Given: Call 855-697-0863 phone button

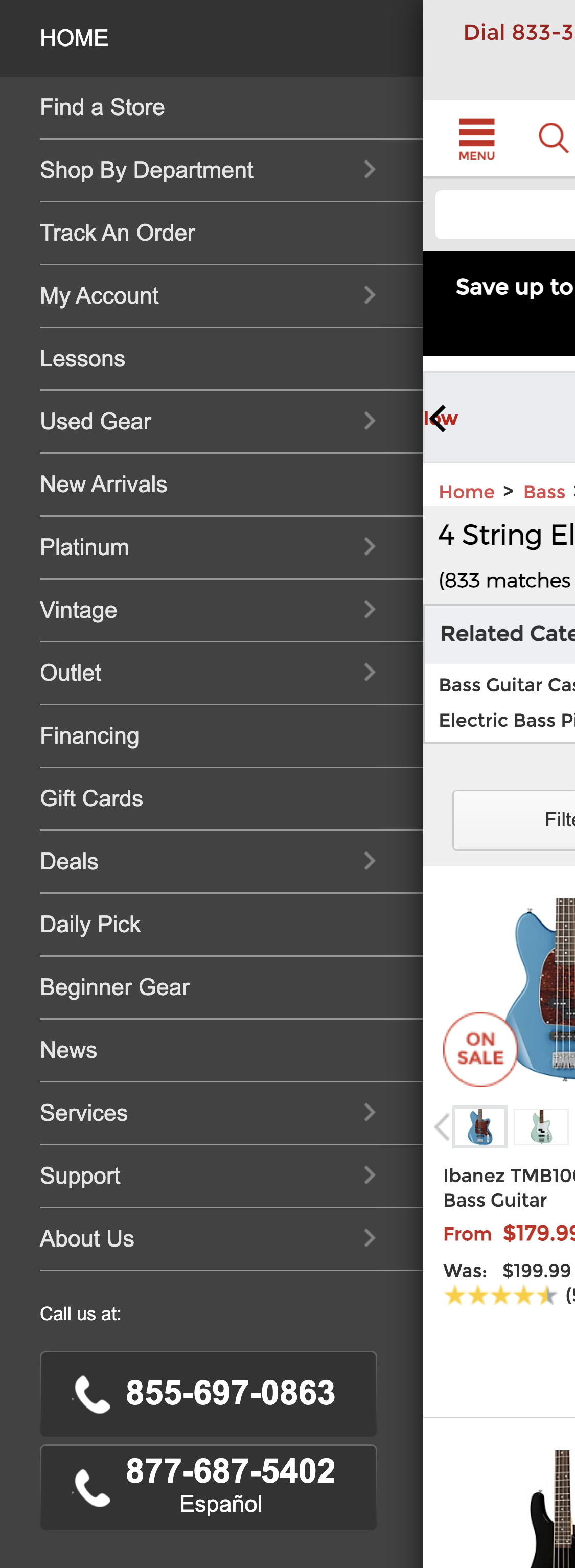Looking at the screenshot, I should (208, 1393).
